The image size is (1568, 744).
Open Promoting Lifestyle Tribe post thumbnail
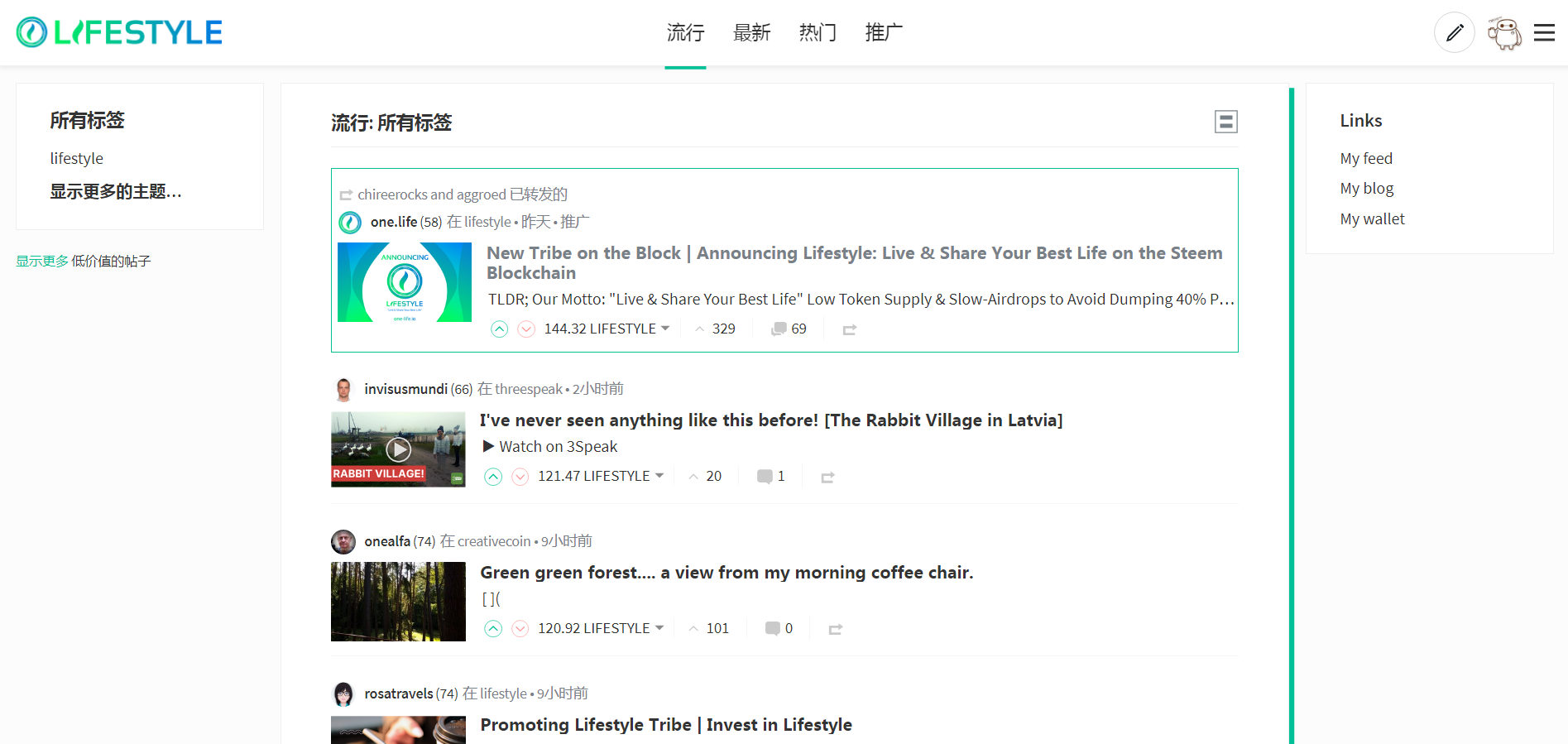pos(398,730)
